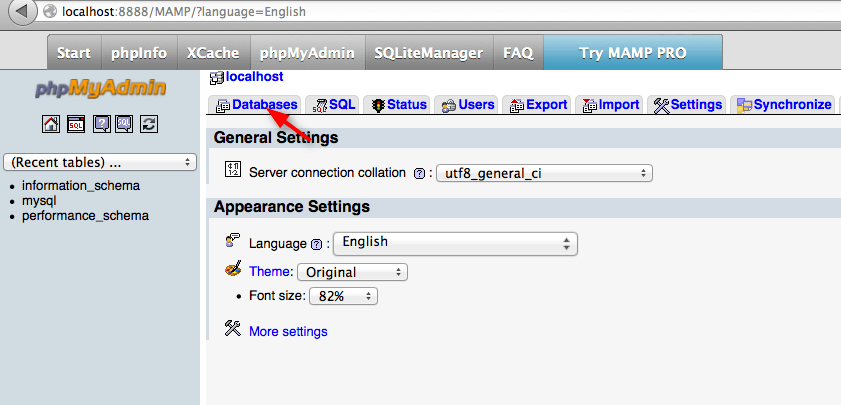Screen dimensions: 841x405
Task: Open the performance_schema database
Action: point(85,216)
